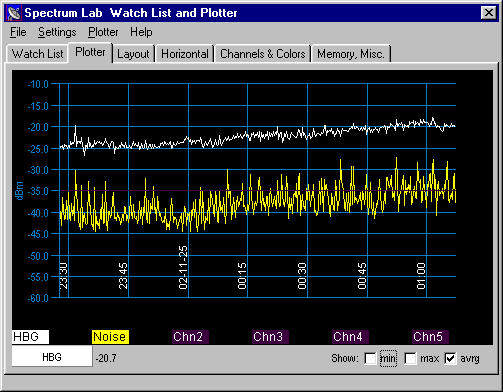Image resolution: width=503 pixels, height=392 pixels.
Task: Click the 00:15 time axis label
Action: tap(242, 276)
